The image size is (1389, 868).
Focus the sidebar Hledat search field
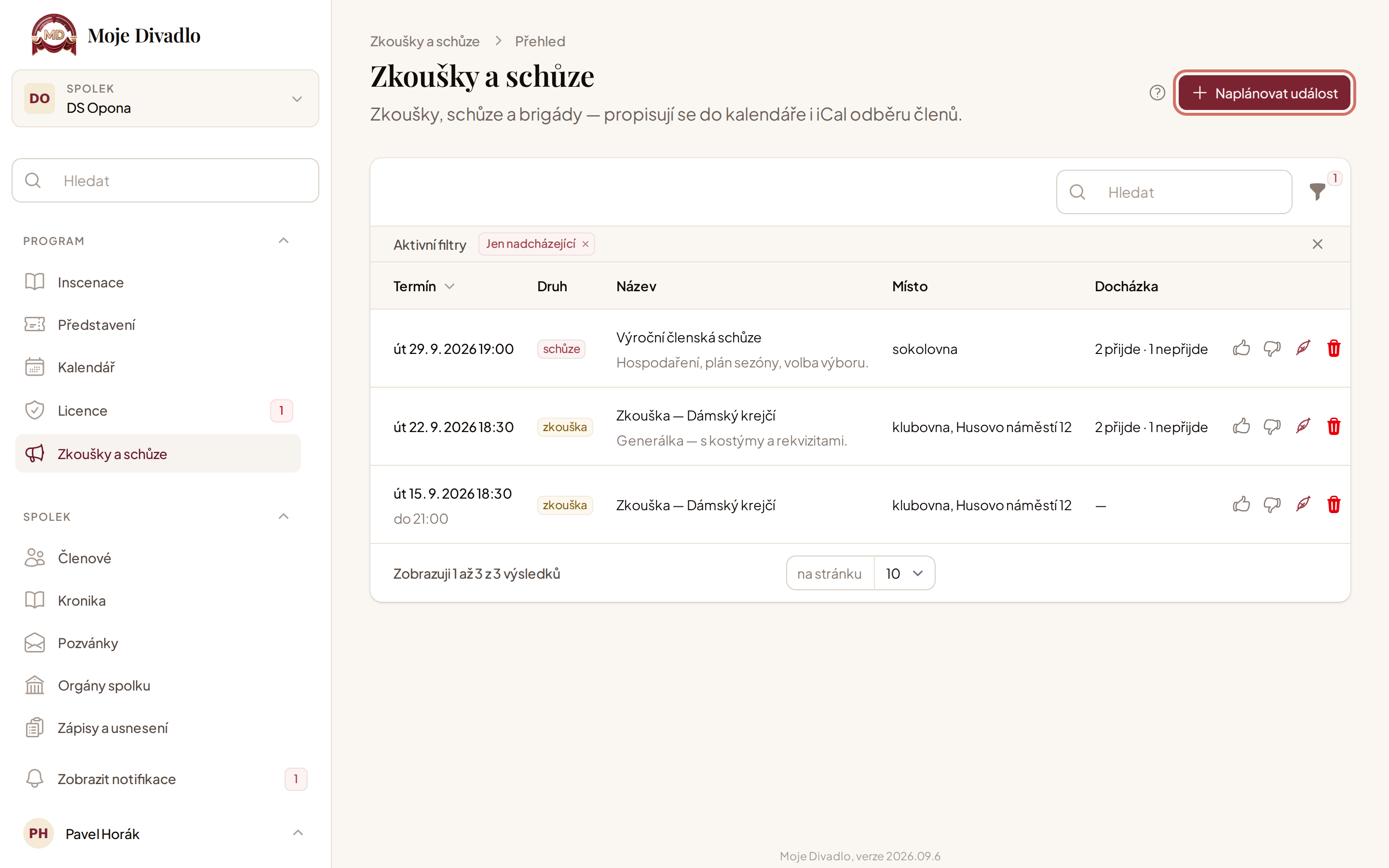[165, 180]
